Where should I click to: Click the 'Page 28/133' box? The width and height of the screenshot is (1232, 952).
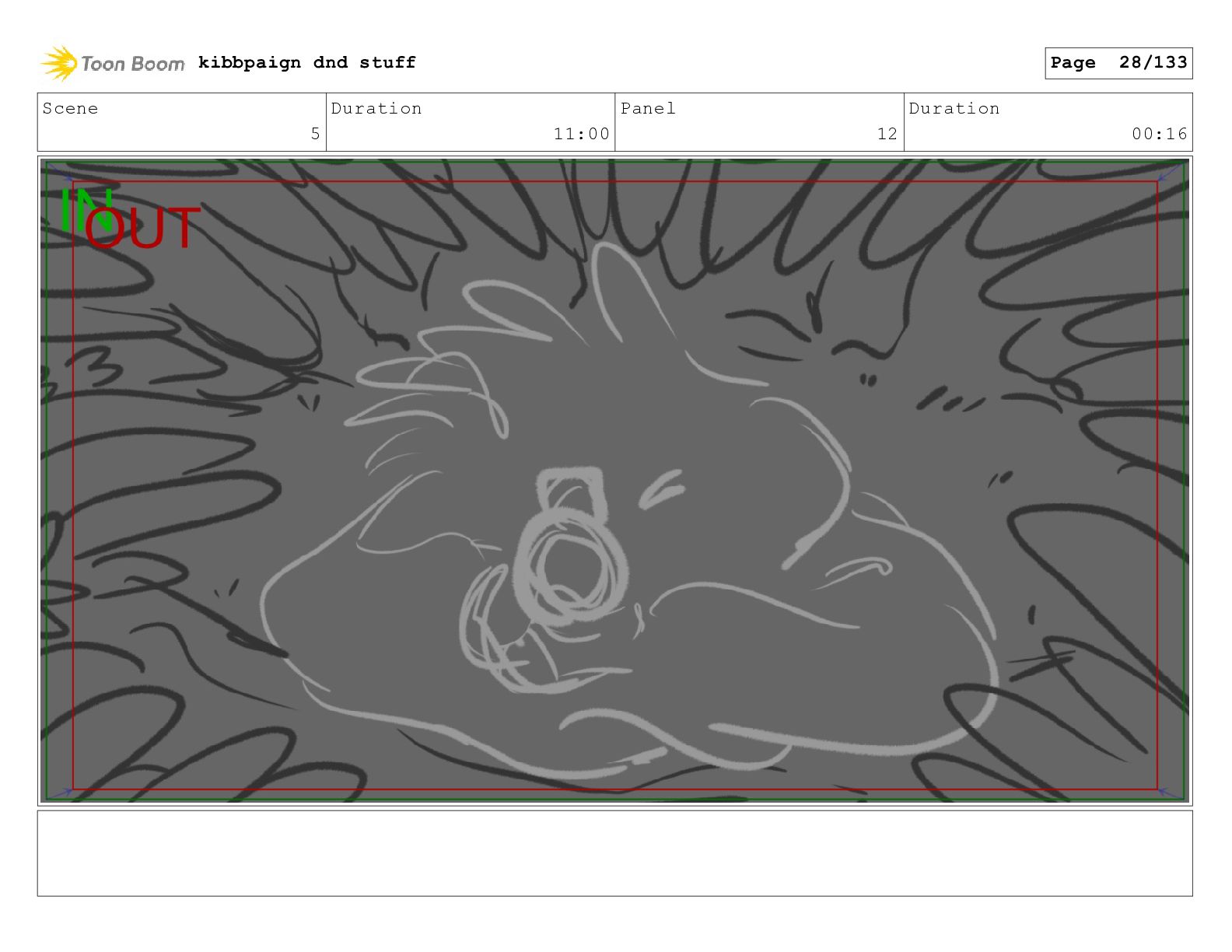tap(1118, 63)
